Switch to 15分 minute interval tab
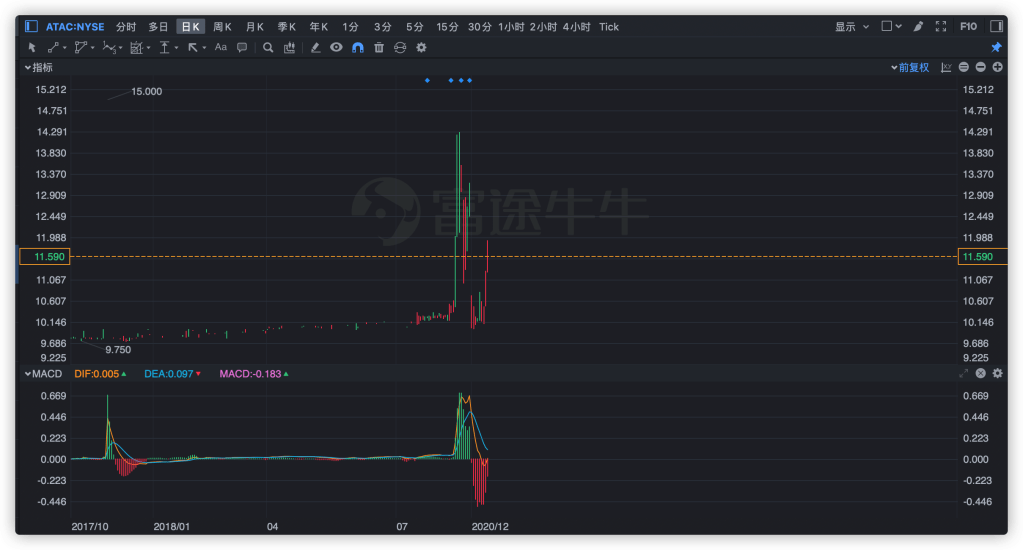Viewport: 1023px width, 550px height. (447, 27)
